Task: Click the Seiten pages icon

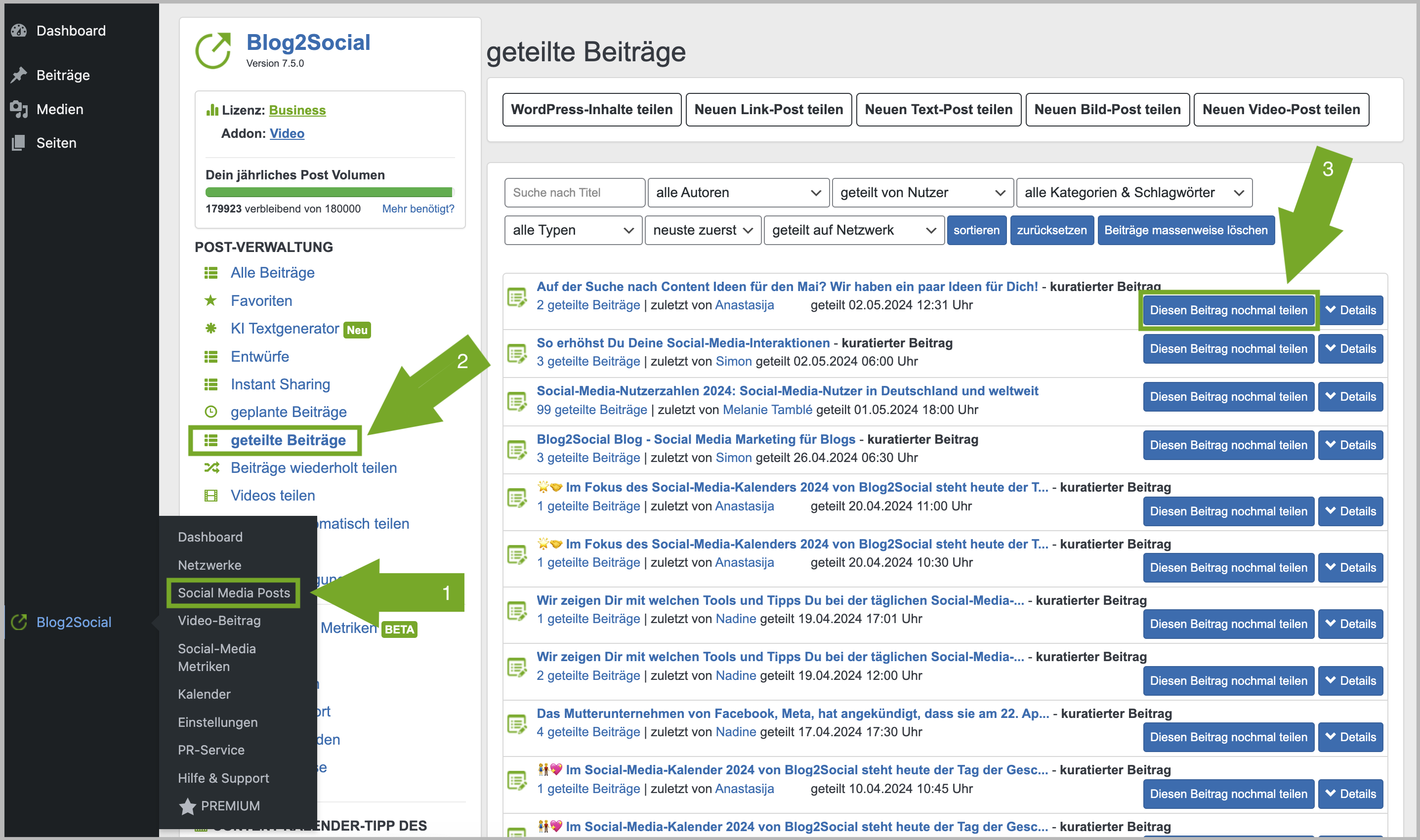Action: [x=19, y=143]
